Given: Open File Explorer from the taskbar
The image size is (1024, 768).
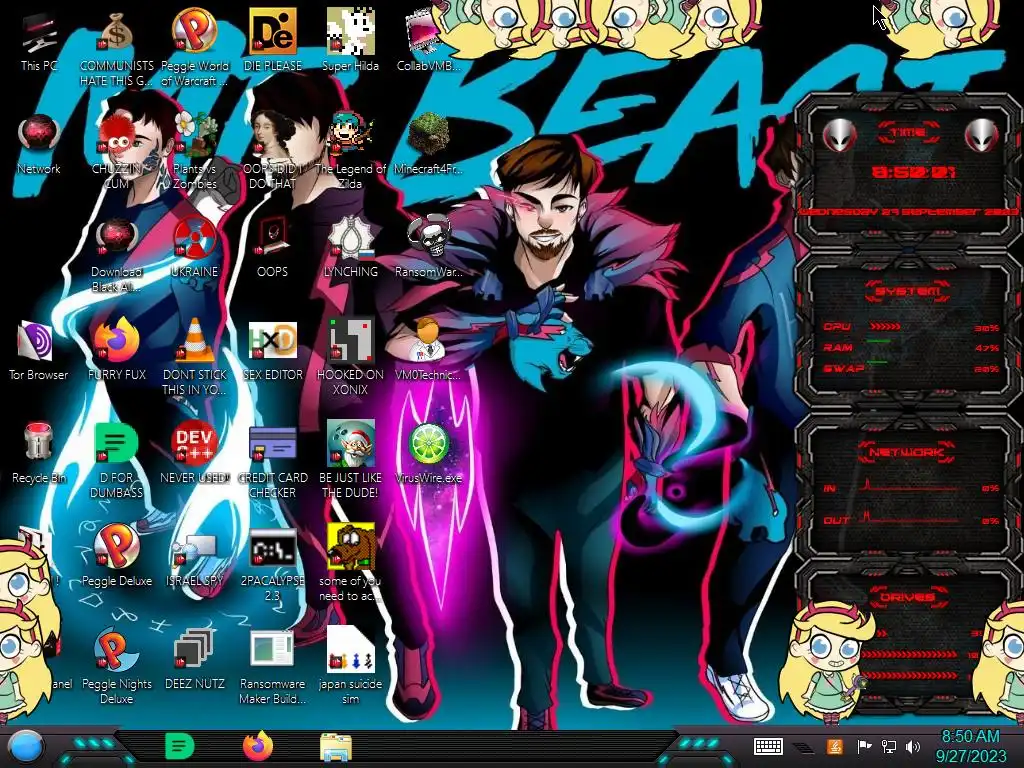Looking at the screenshot, I should [336, 747].
